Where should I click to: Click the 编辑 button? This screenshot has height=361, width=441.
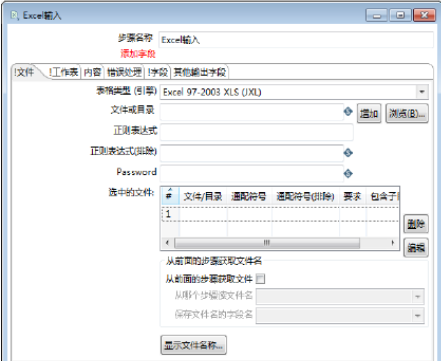pyautogui.click(x=416, y=247)
